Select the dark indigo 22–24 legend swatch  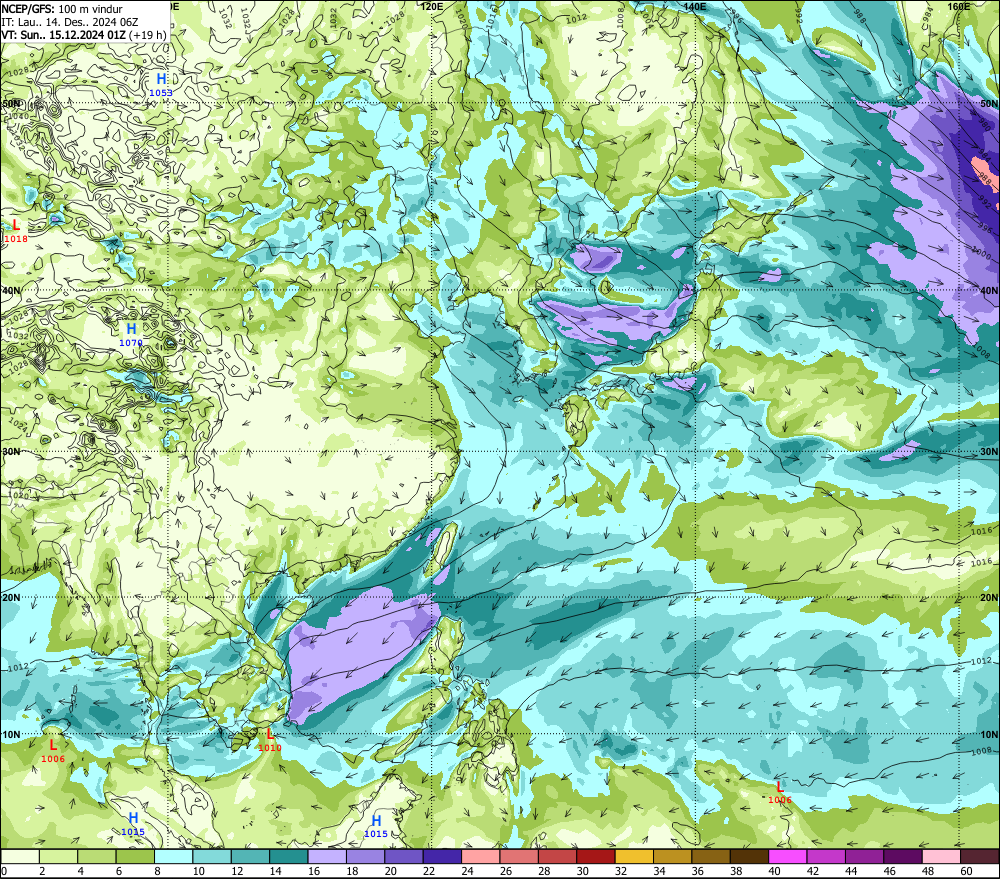click(443, 856)
